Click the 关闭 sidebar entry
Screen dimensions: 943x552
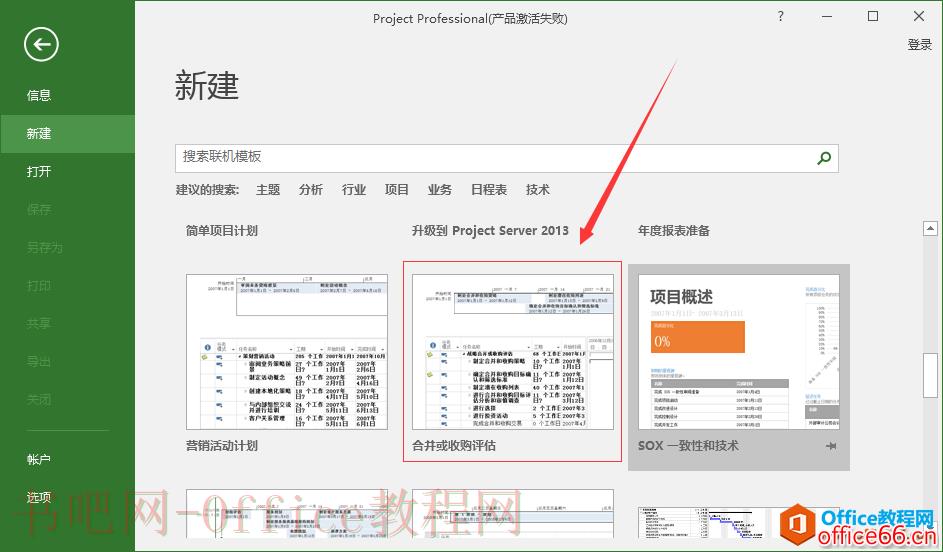tap(38, 399)
